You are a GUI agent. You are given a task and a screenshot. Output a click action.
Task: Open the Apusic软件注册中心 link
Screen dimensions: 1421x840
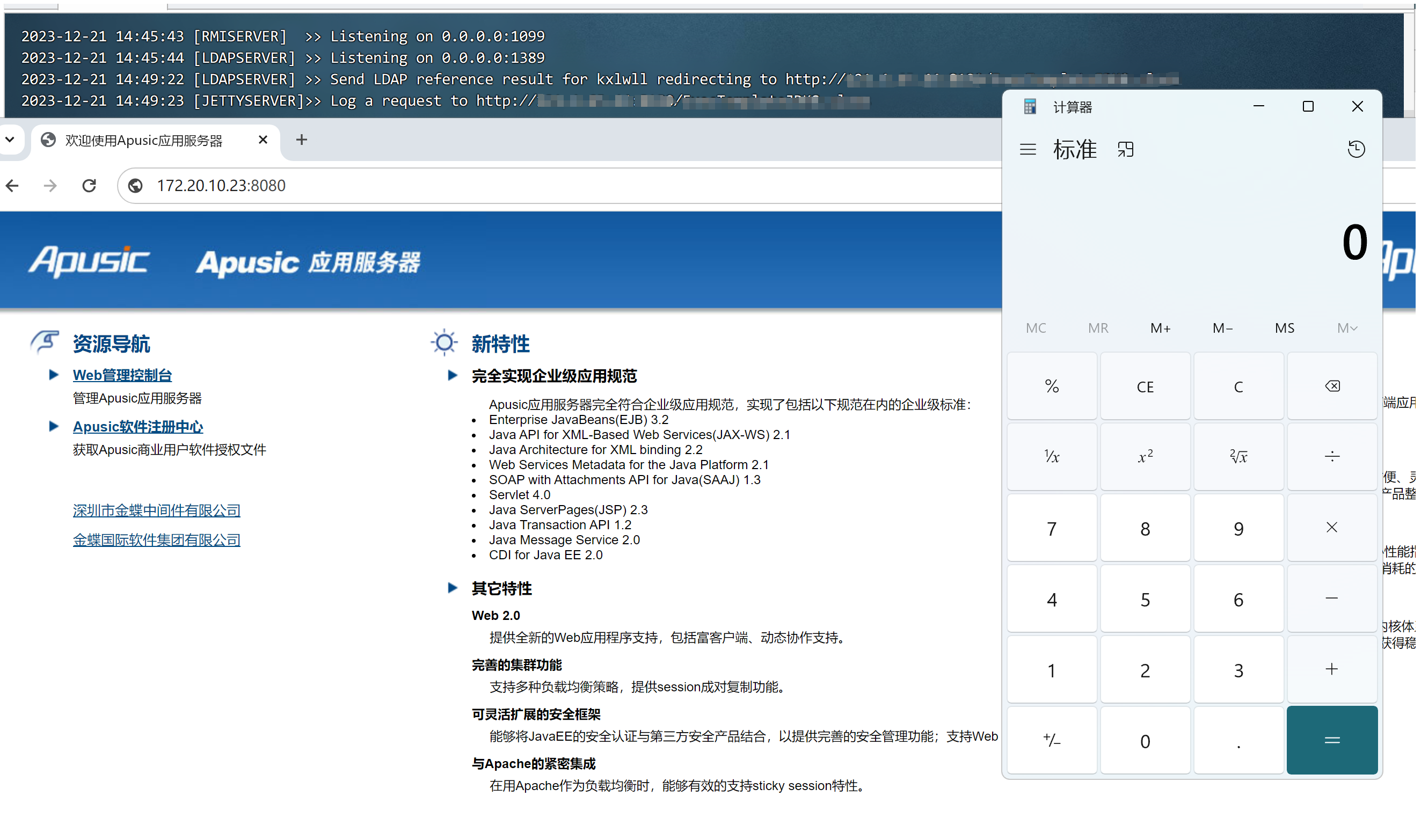pos(137,426)
